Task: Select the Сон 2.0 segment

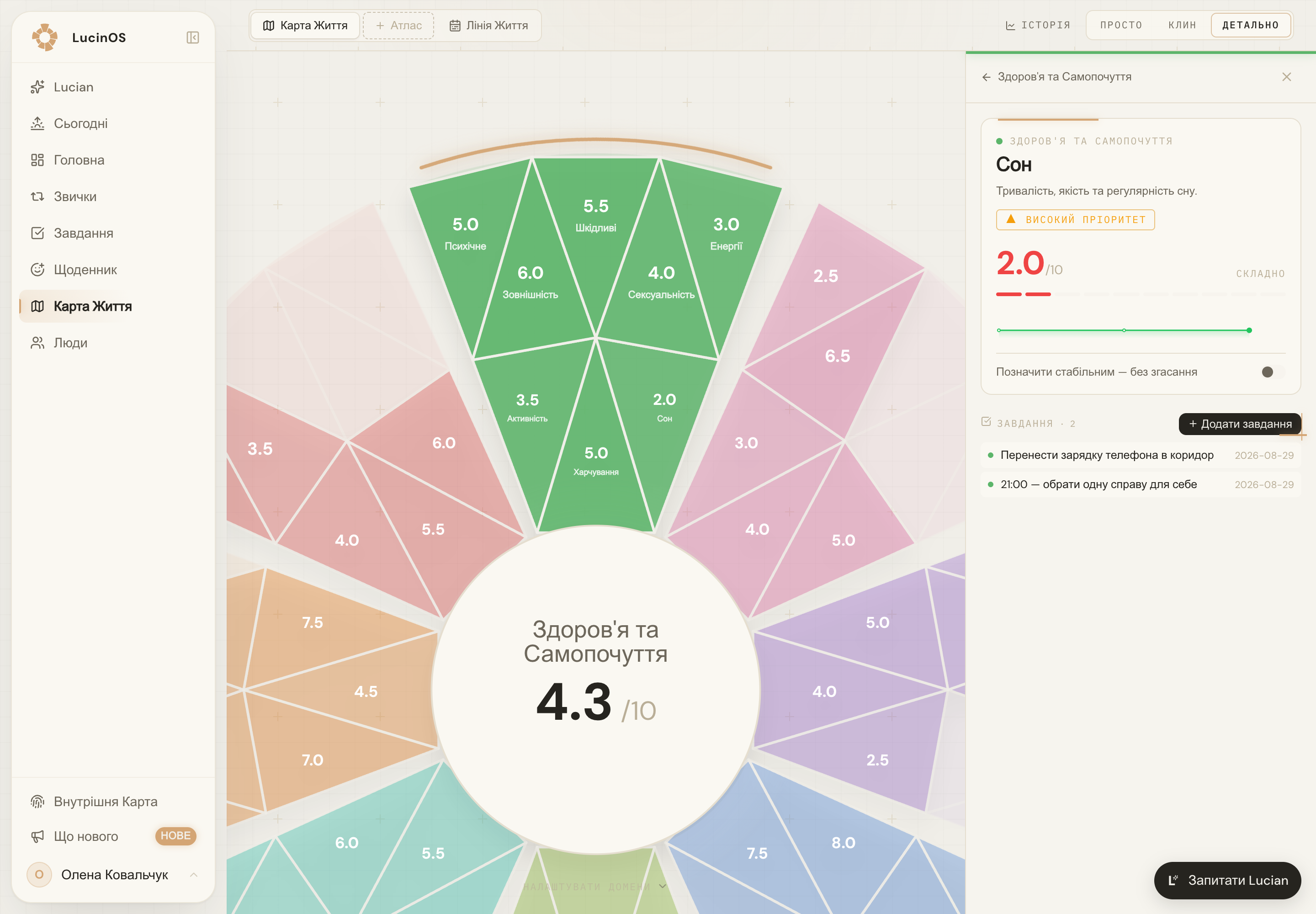Action: pyautogui.click(x=664, y=407)
